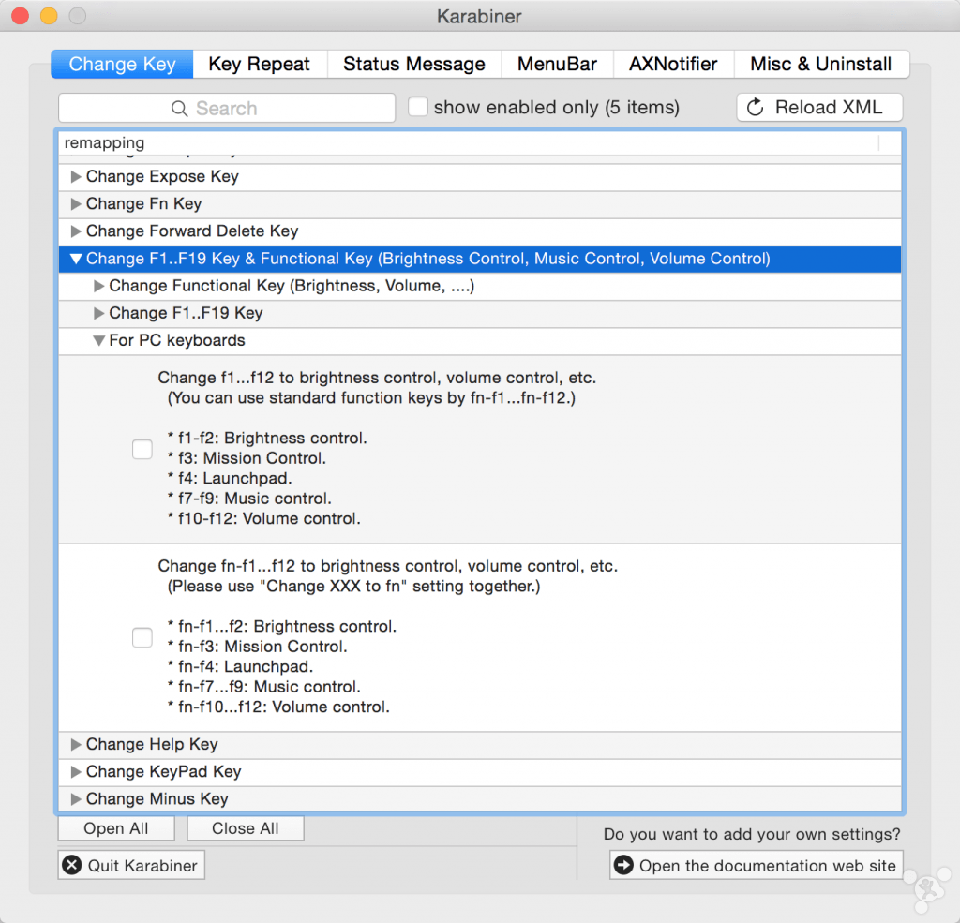The height and width of the screenshot is (923, 960).
Task: Collapse the For PC keyboards group
Action: tap(99, 341)
